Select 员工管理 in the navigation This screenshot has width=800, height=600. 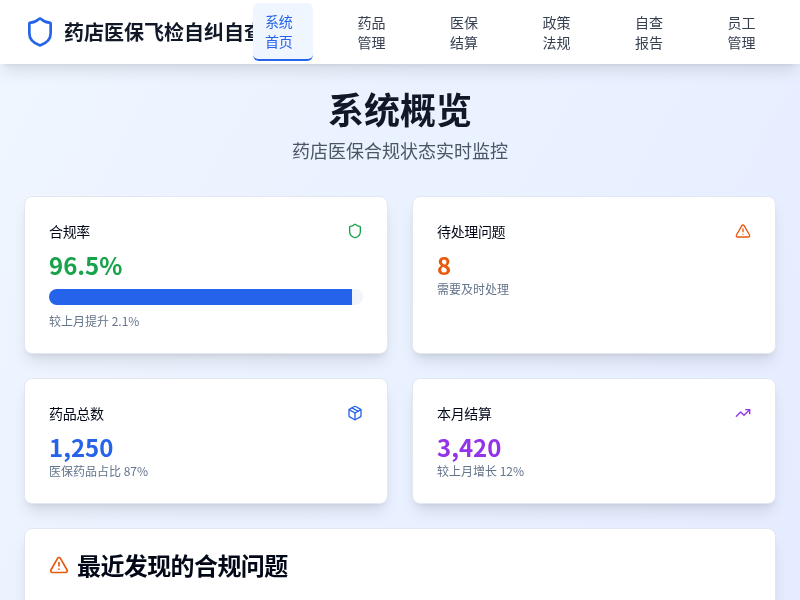tap(741, 31)
